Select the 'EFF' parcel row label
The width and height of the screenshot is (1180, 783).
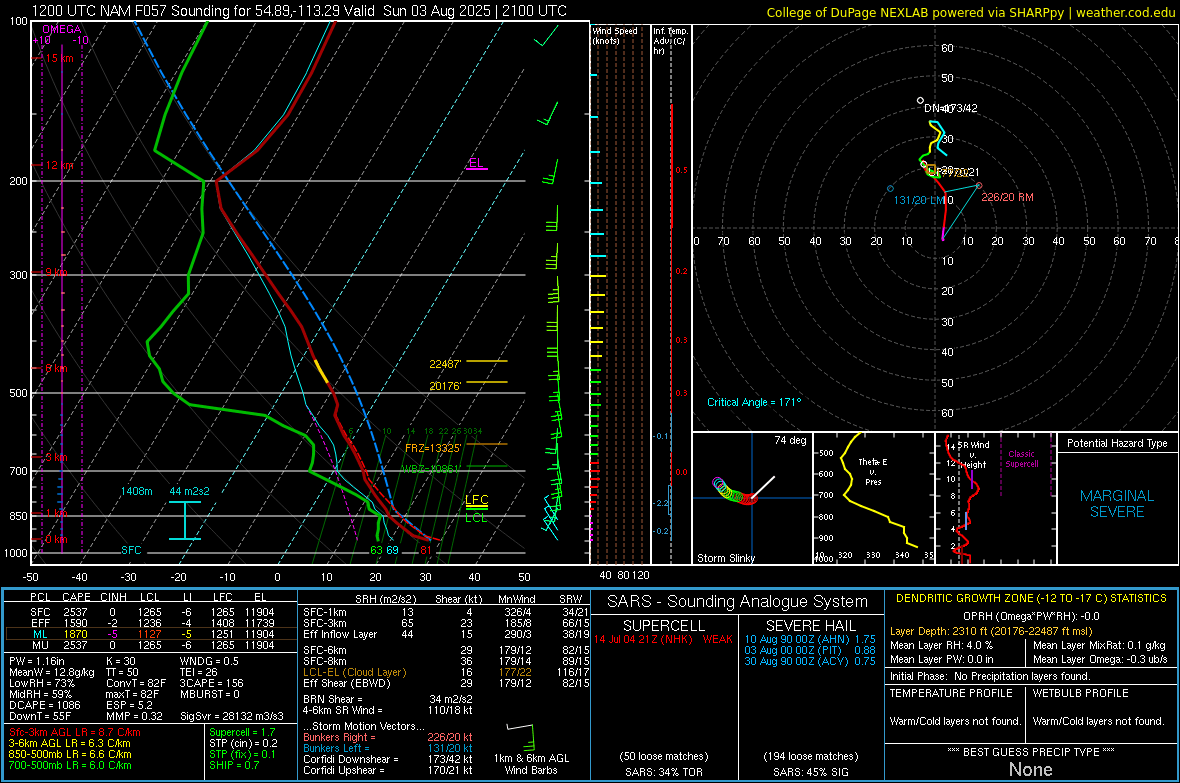[x=40, y=623]
